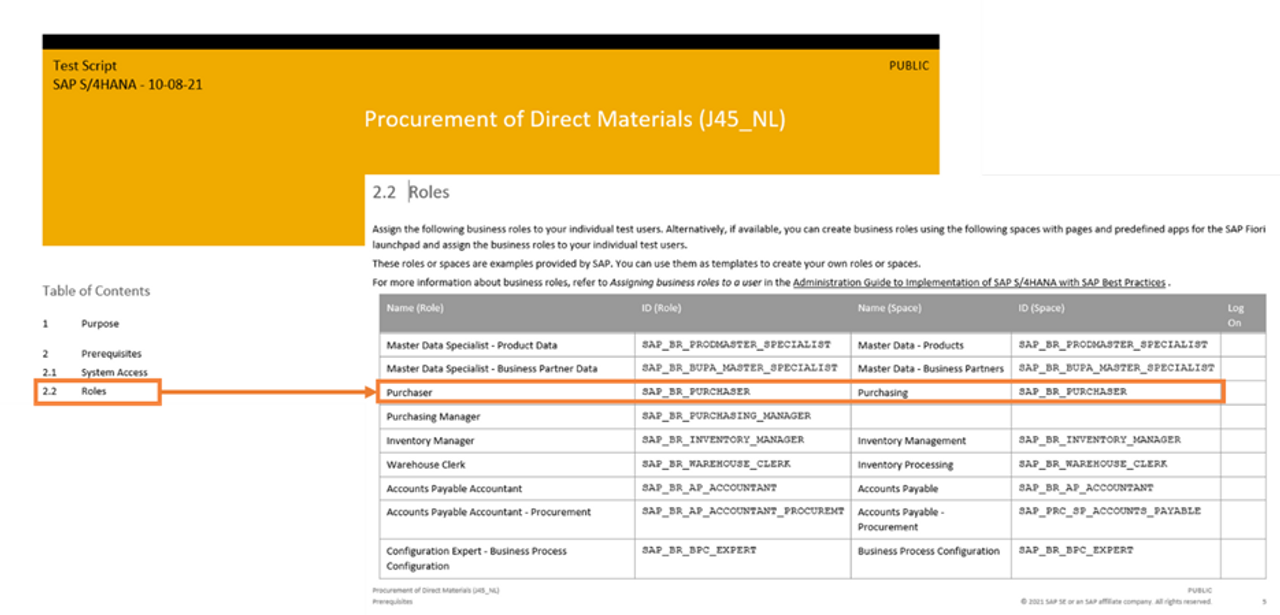Click the "2.2 Roles" section heading above the paragraph
Viewport: 1280px width, 615px height.
[x=411, y=192]
